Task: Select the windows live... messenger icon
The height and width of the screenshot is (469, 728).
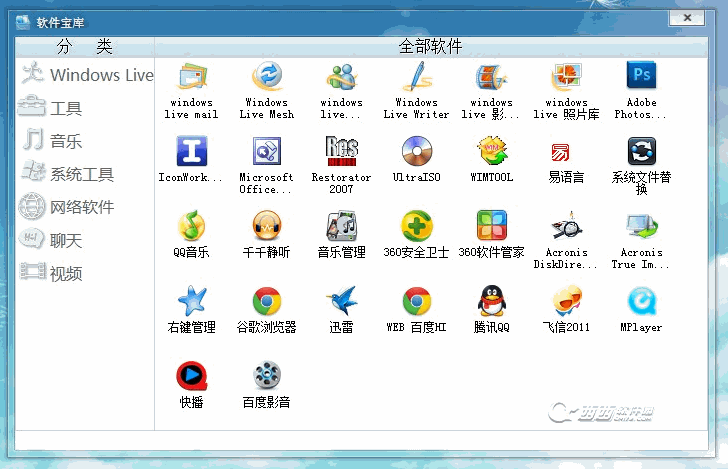Action: point(342,77)
